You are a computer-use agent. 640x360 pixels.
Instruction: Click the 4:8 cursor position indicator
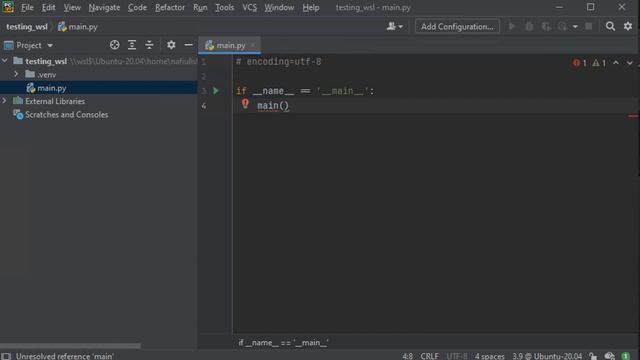(x=407, y=356)
